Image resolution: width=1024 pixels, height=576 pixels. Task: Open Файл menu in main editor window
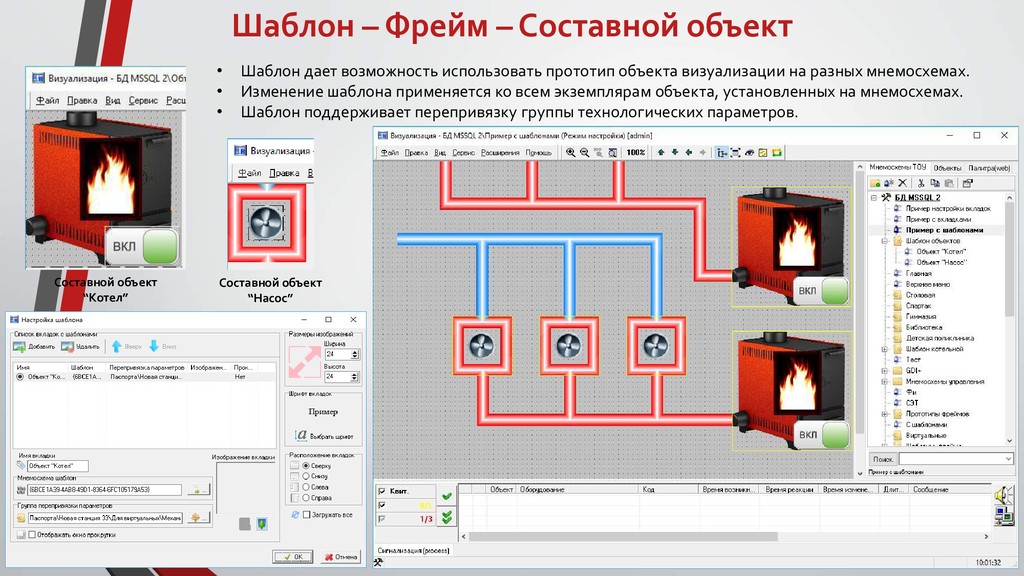click(390, 152)
